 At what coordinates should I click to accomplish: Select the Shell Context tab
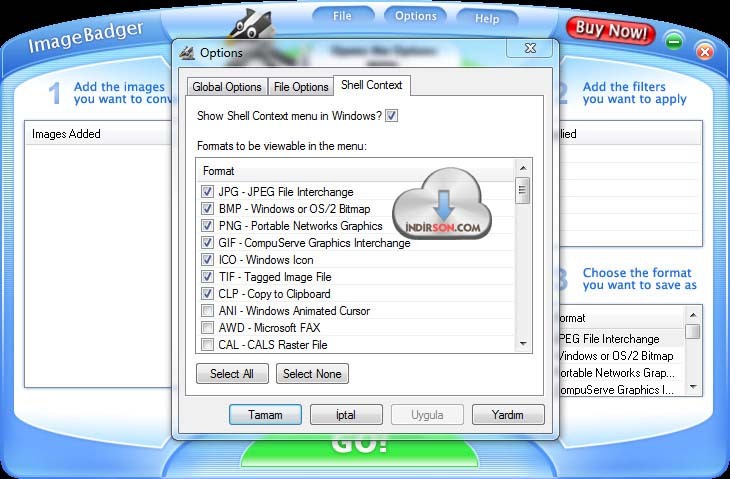[372, 85]
